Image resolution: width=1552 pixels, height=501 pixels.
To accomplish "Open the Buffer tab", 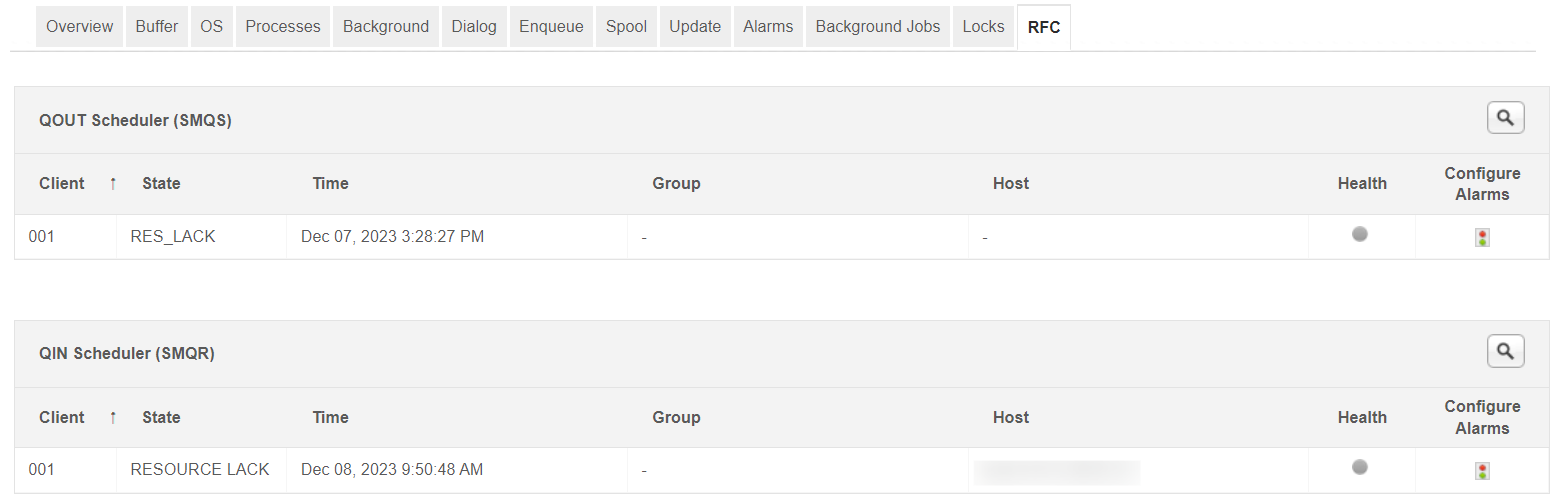I will [x=157, y=27].
